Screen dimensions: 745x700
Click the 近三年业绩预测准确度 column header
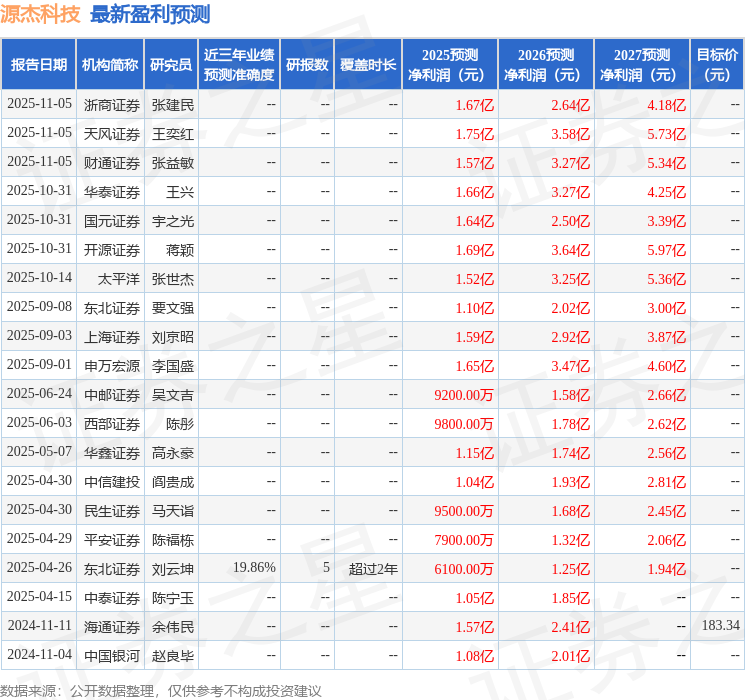(239, 64)
